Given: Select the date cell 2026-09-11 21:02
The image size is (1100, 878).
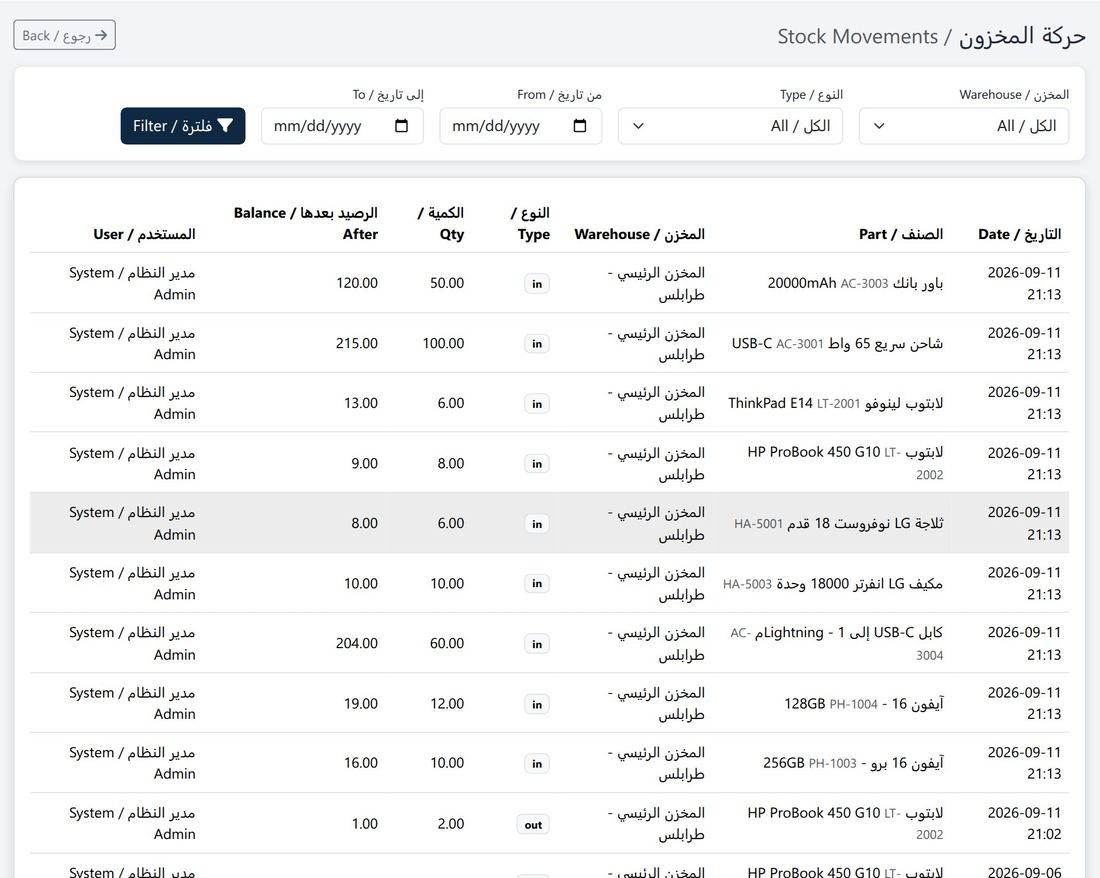Looking at the screenshot, I should pos(1024,824).
